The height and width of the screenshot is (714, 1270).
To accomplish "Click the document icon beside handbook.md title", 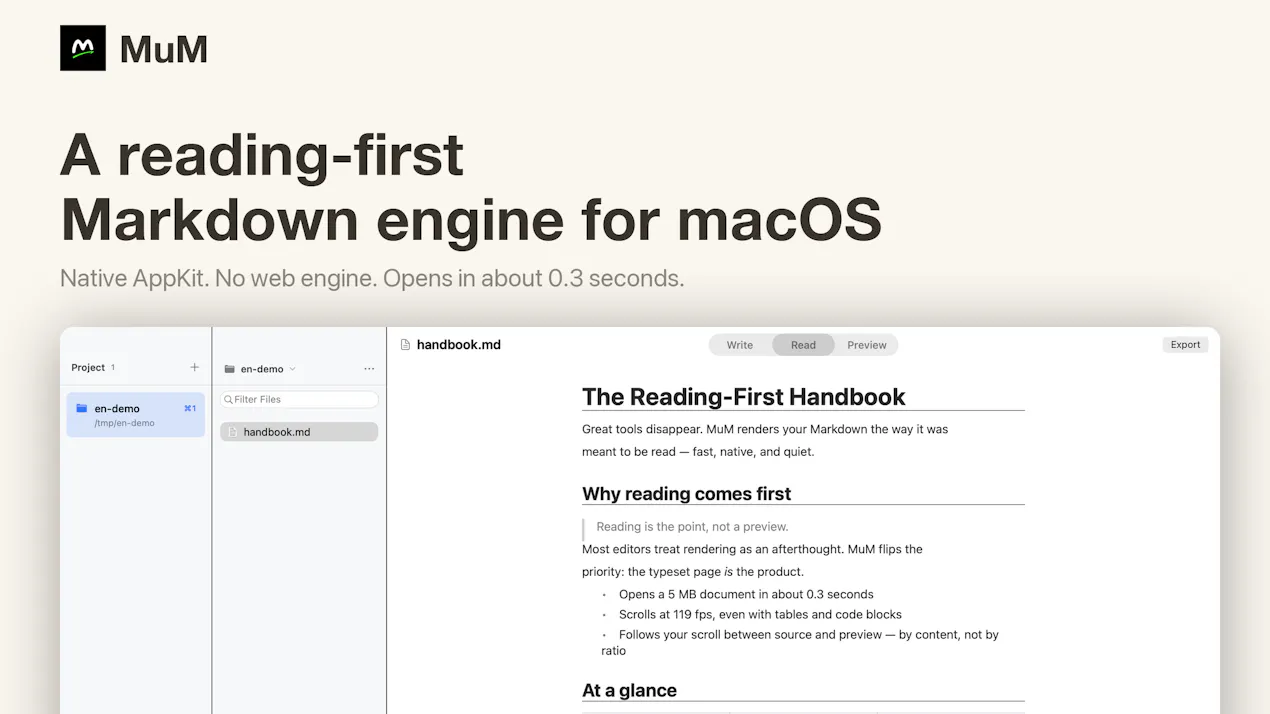I will (405, 345).
